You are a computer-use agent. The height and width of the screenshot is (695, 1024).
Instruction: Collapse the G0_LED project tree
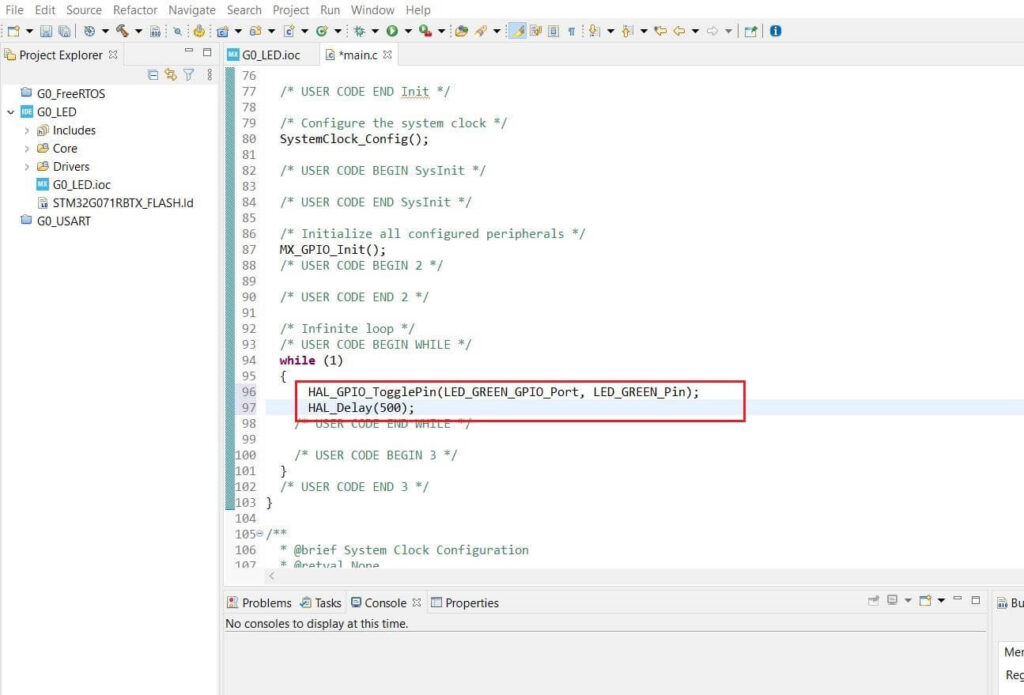pyautogui.click(x=11, y=111)
